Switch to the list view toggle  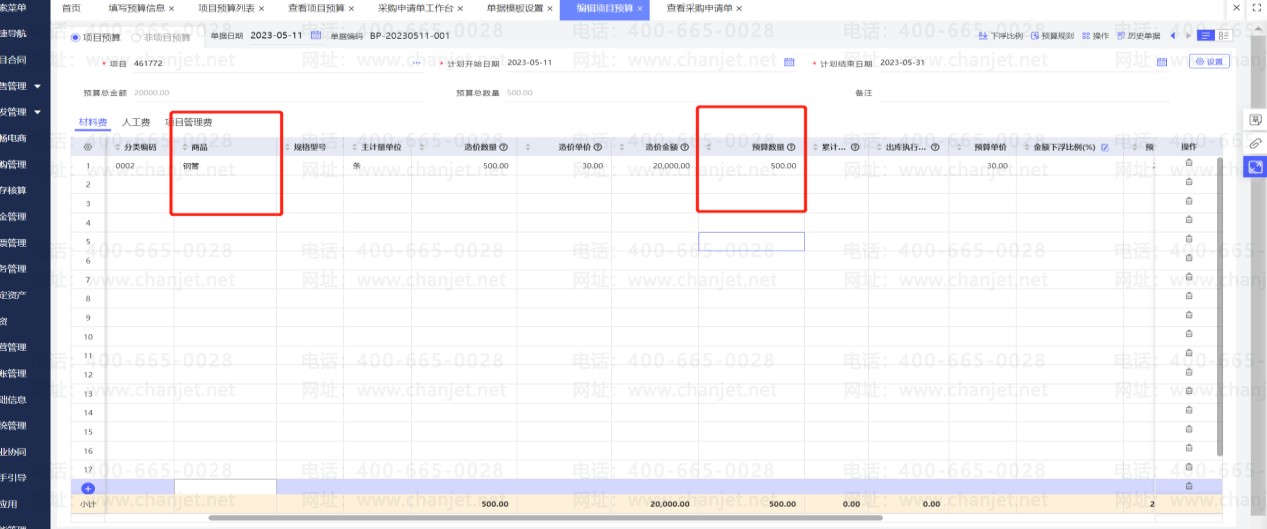click(x=1207, y=36)
